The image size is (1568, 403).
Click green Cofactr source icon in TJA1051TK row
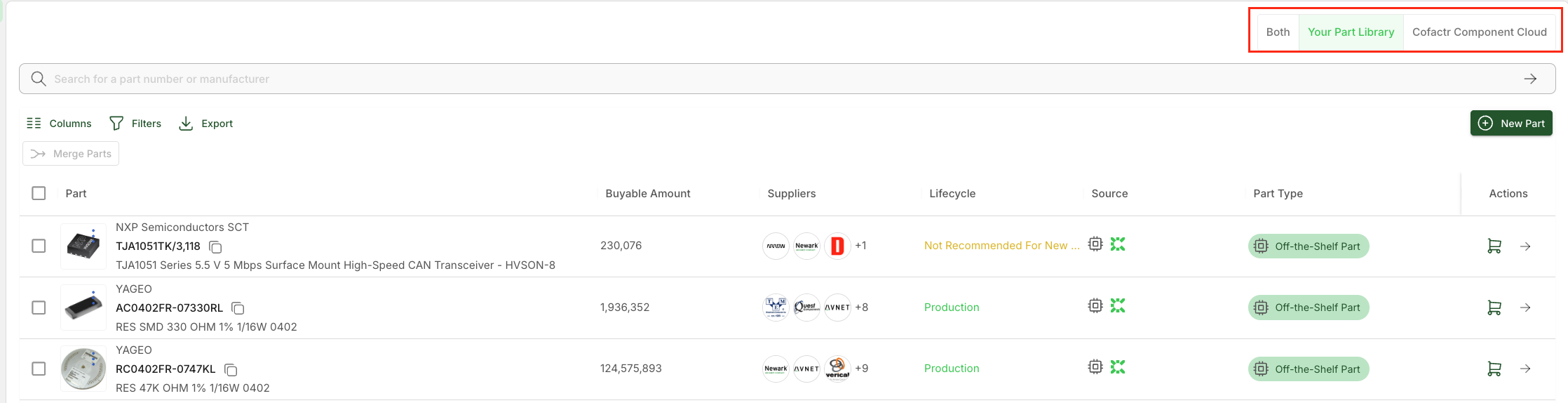tap(1118, 244)
